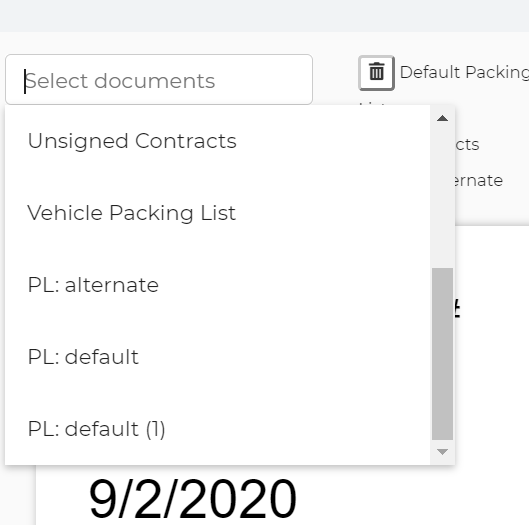
Task: Focus the Select documents search field
Action: coord(159,80)
